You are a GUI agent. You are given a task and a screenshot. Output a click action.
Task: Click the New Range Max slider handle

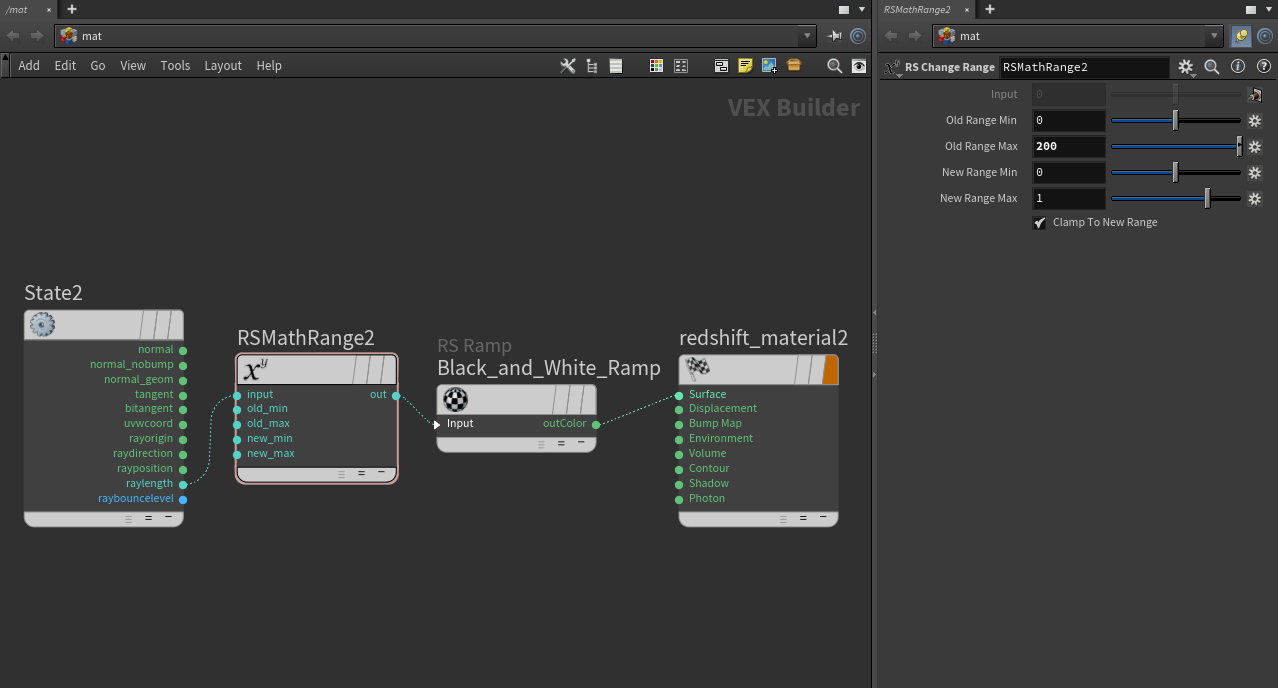[1207, 199]
